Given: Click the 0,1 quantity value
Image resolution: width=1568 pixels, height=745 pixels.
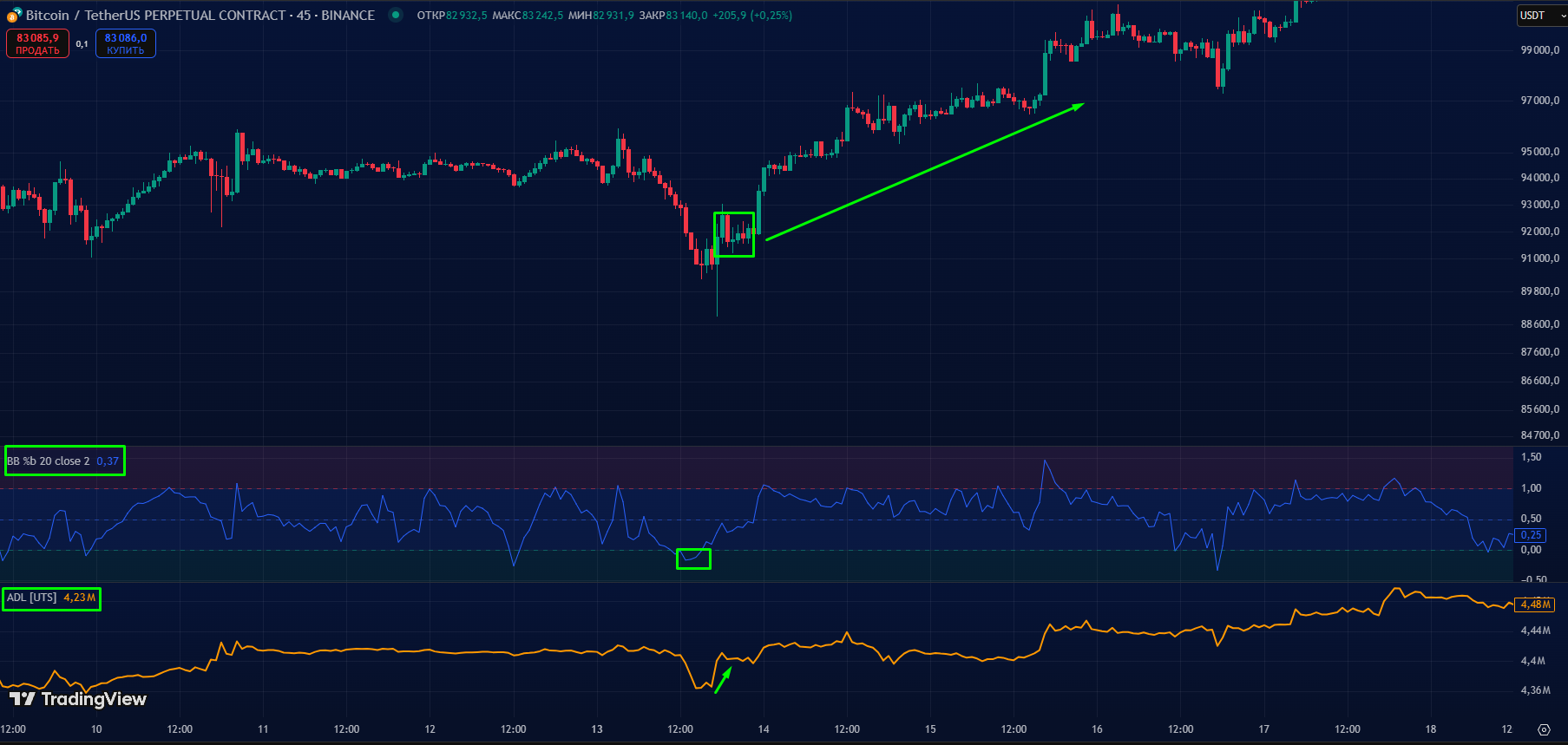Looking at the screenshot, I should [x=82, y=43].
